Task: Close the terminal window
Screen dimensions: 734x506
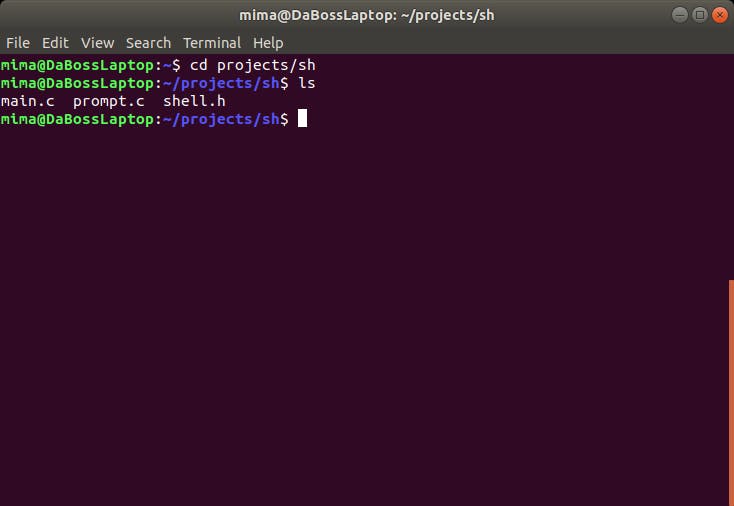Action: point(719,15)
